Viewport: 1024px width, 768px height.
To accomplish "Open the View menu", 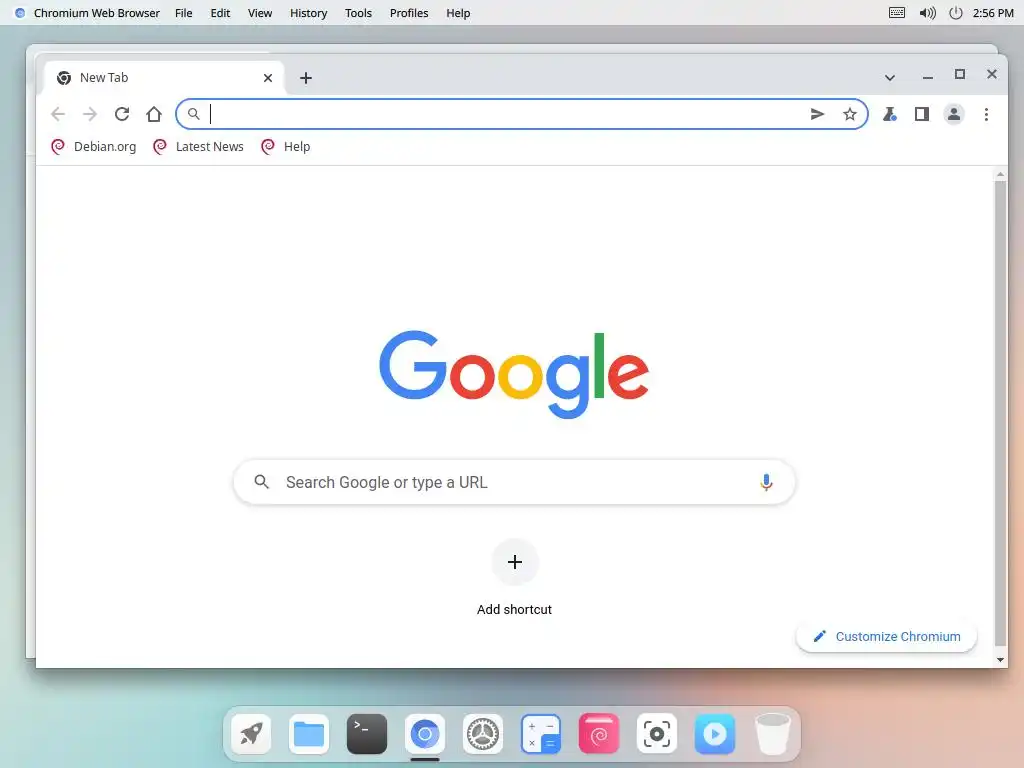I will point(260,13).
